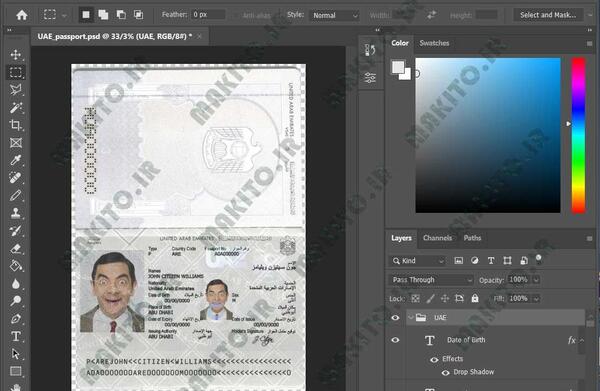Select the Pen tool
The height and width of the screenshot is (391, 600).
click(x=16, y=319)
